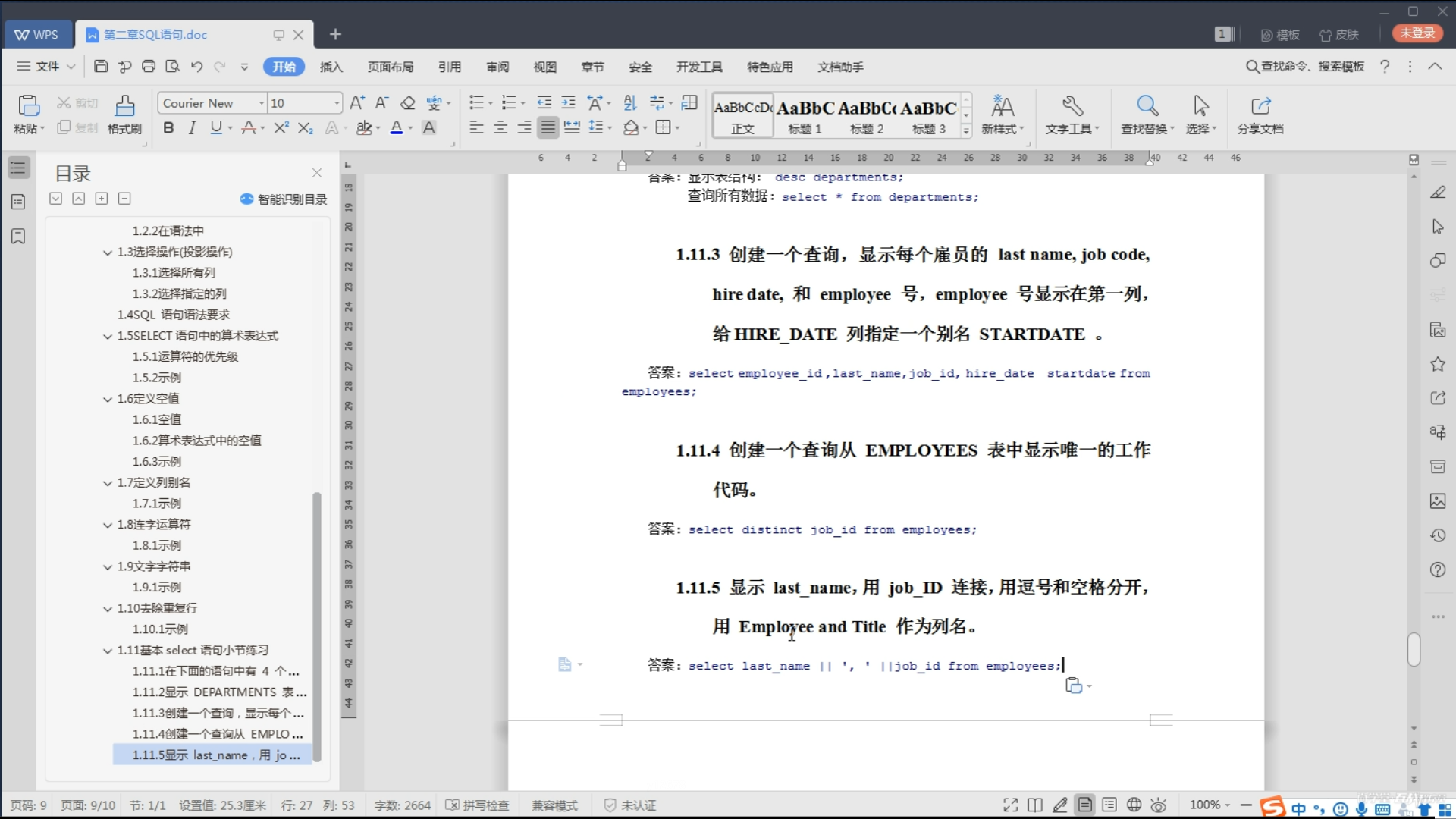The image size is (1456, 819).
Task: Click the text highlight color button
Action: [x=364, y=128]
